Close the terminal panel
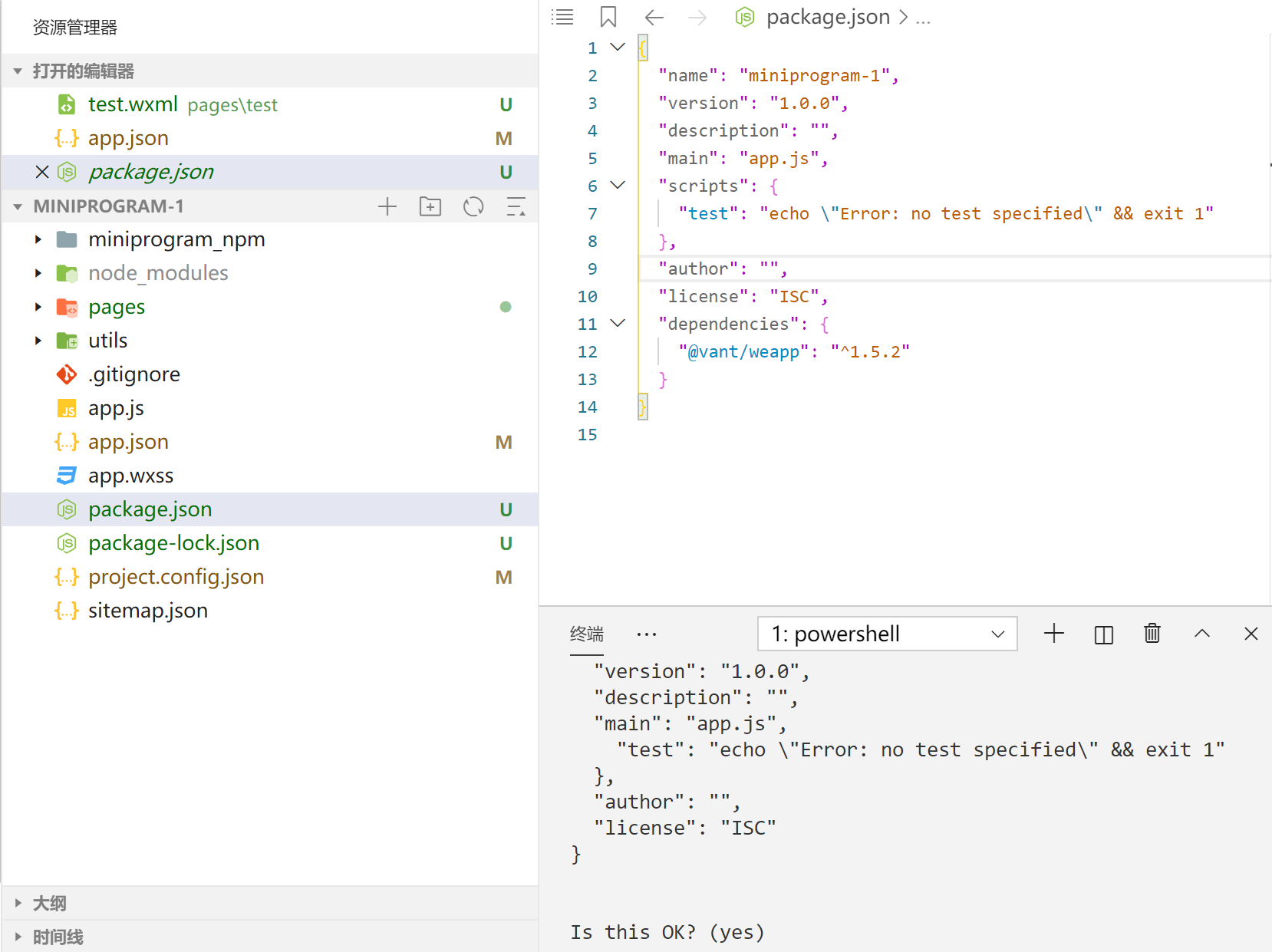The image size is (1272, 952). [1251, 634]
